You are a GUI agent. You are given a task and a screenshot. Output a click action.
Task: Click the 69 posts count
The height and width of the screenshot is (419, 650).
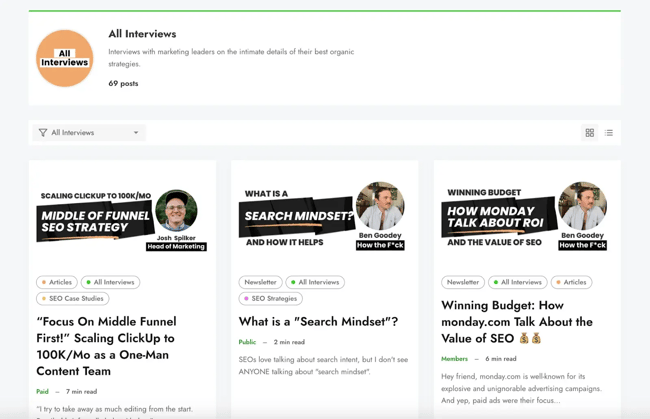pyautogui.click(x=123, y=83)
